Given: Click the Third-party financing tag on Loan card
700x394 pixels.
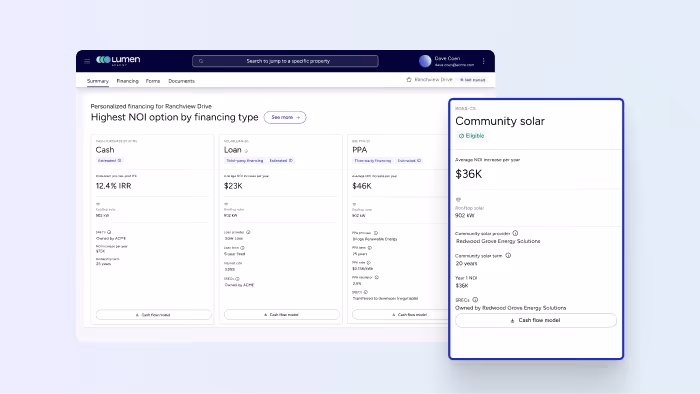Looking at the screenshot, I should coord(245,161).
